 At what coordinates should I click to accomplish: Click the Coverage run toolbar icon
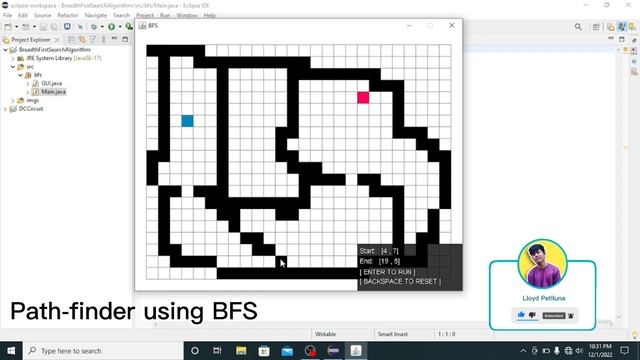point(129,27)
